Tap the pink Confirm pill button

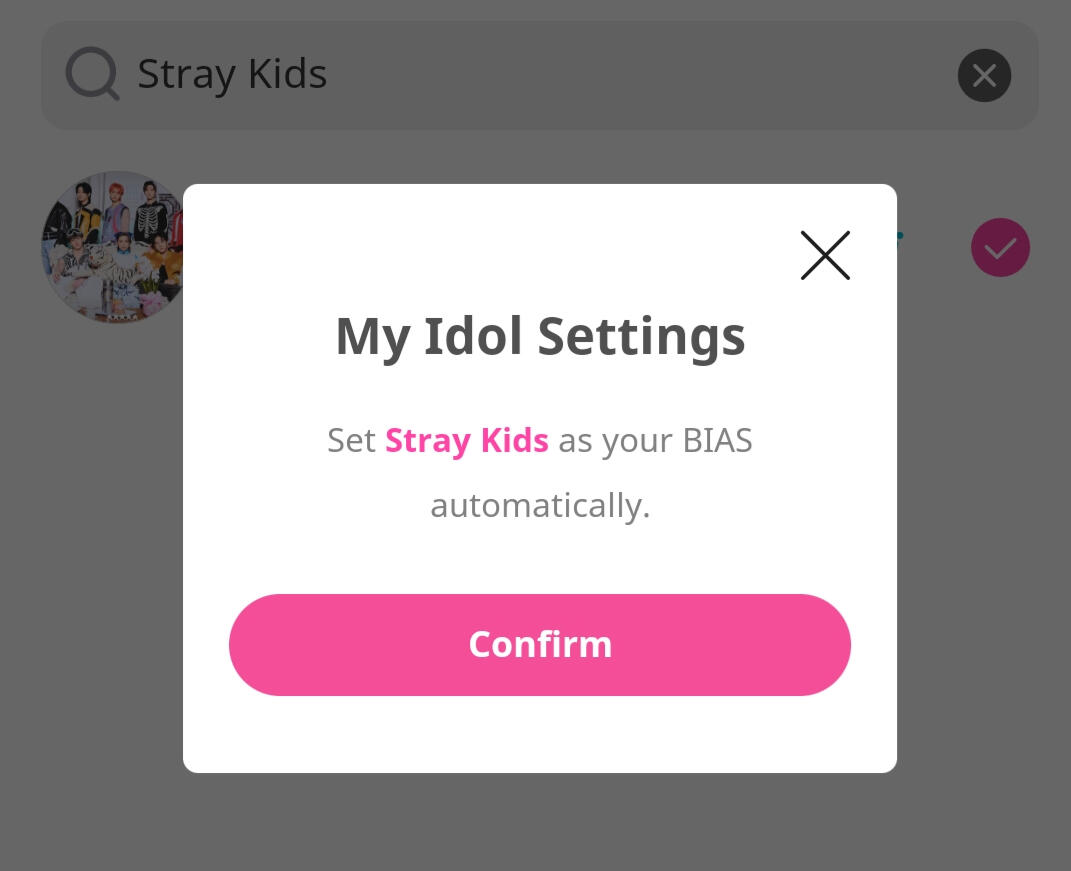tap(540, 645)
